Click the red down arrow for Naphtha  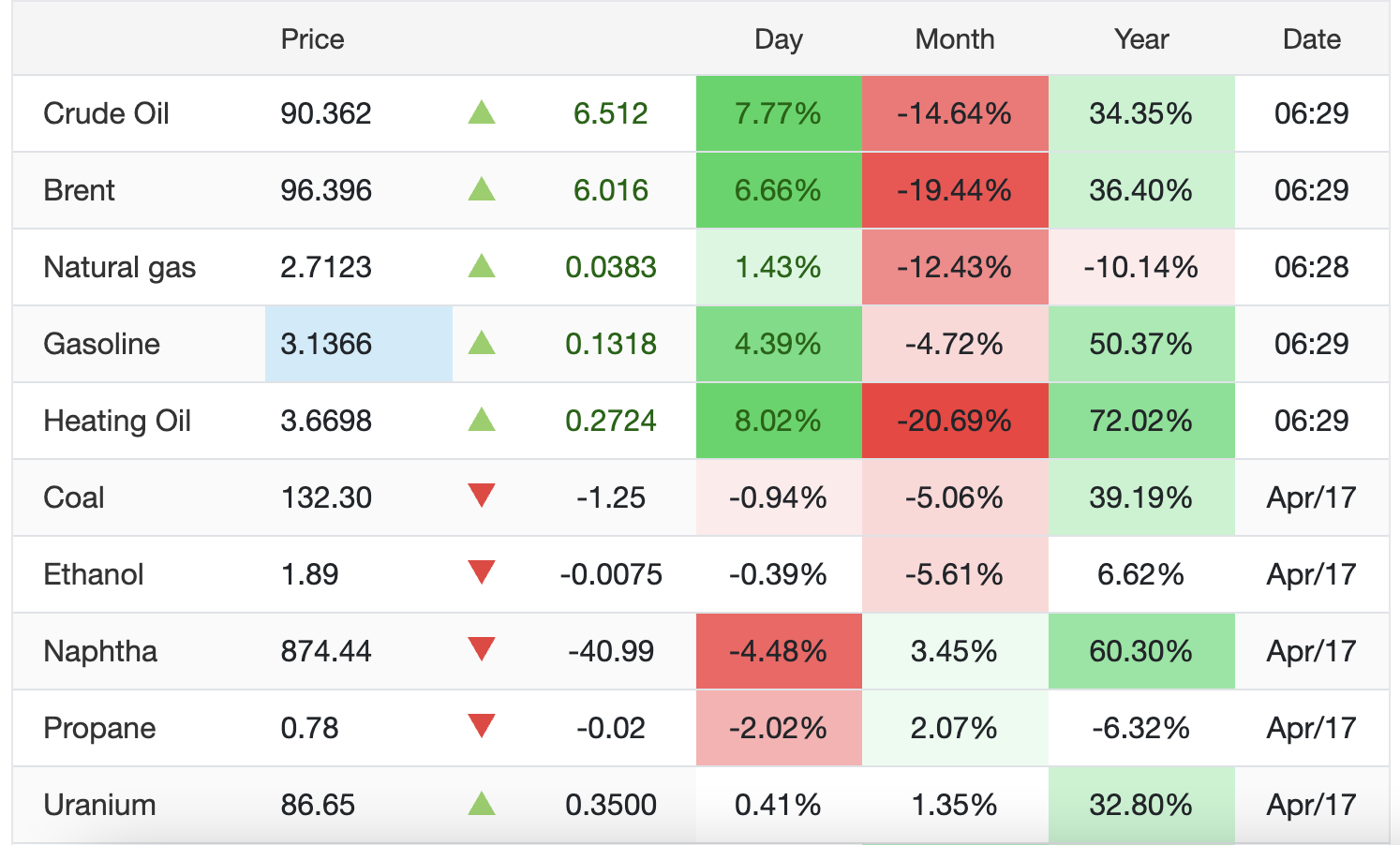pos(481,649)
